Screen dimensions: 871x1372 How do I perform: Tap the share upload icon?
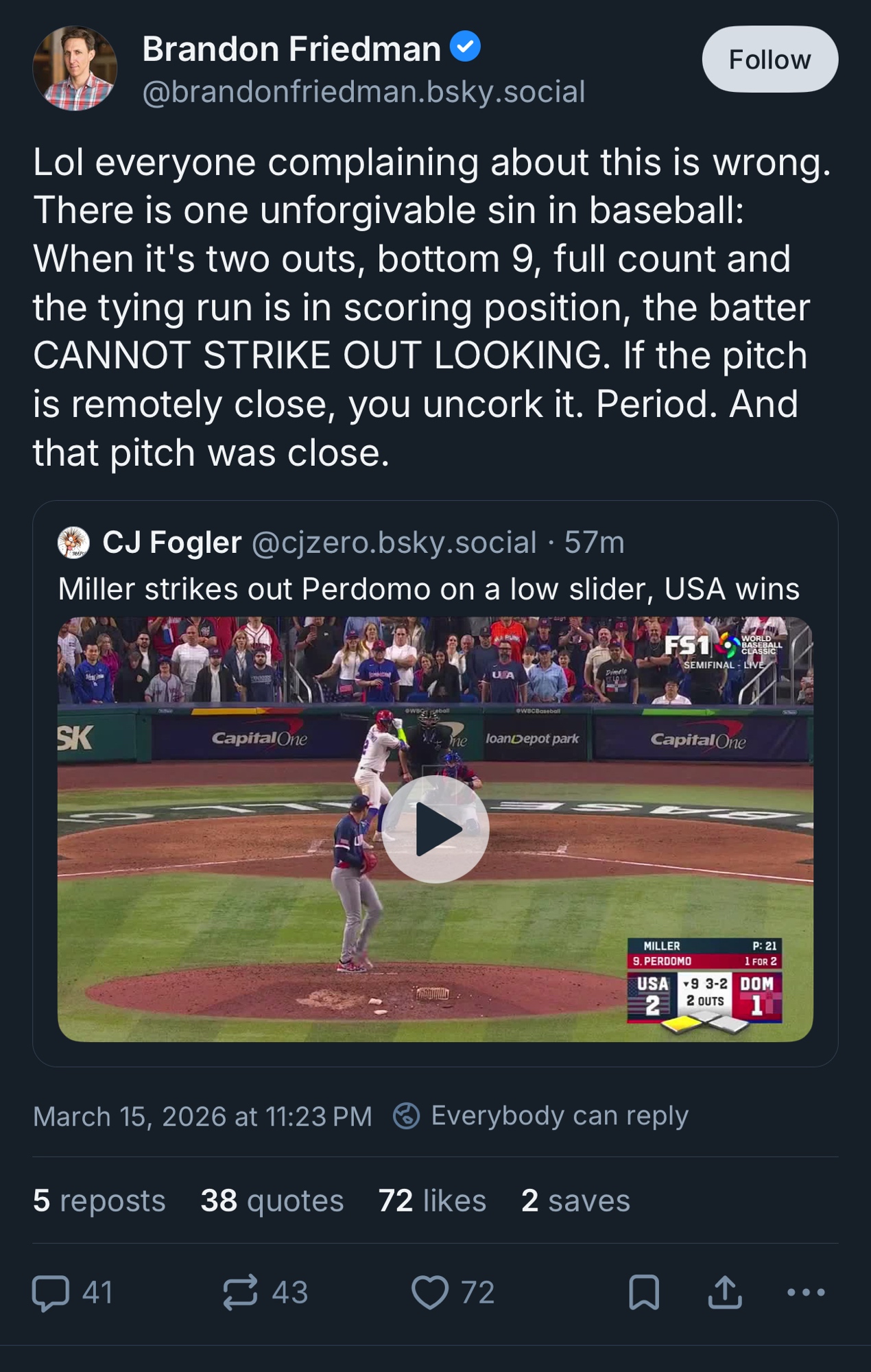pos(724,1292)
